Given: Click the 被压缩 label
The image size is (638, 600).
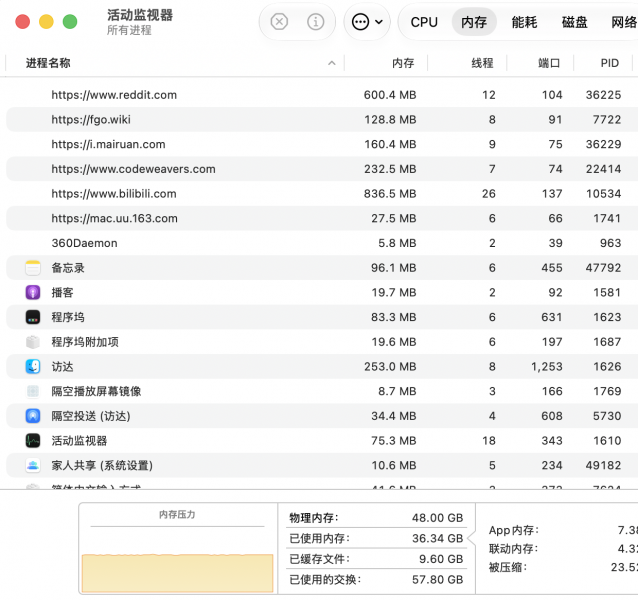Looking at the screenshot, I should 508,567.
